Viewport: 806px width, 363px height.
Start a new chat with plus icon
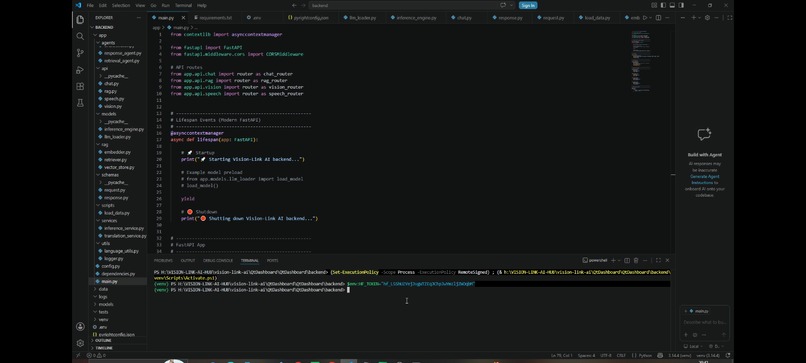[x=693, y=17]
